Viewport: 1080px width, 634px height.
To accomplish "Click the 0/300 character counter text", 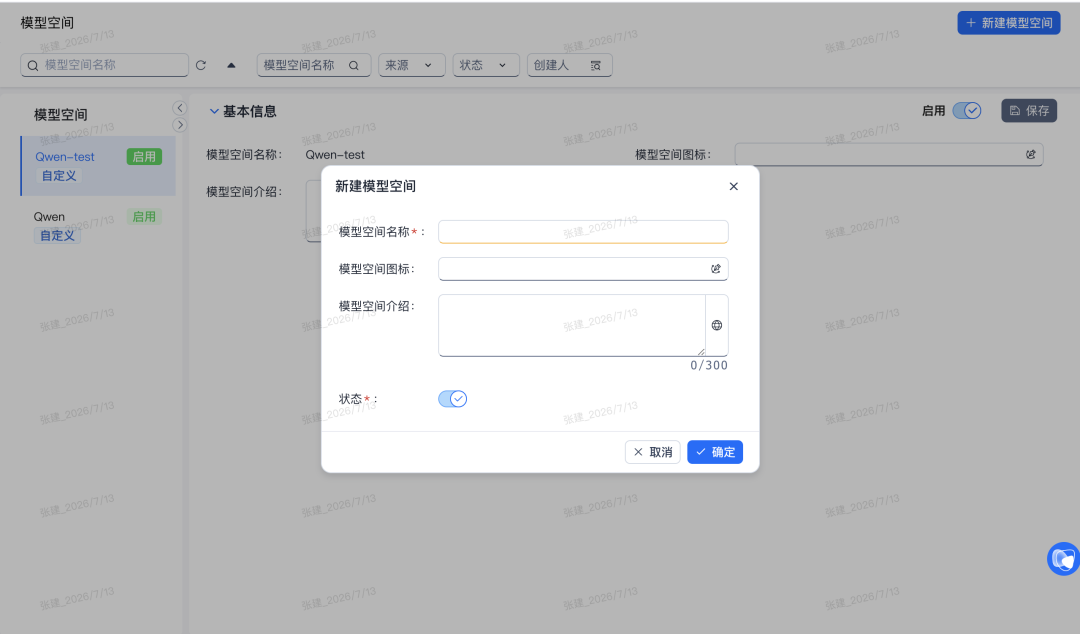I will 709,365.
